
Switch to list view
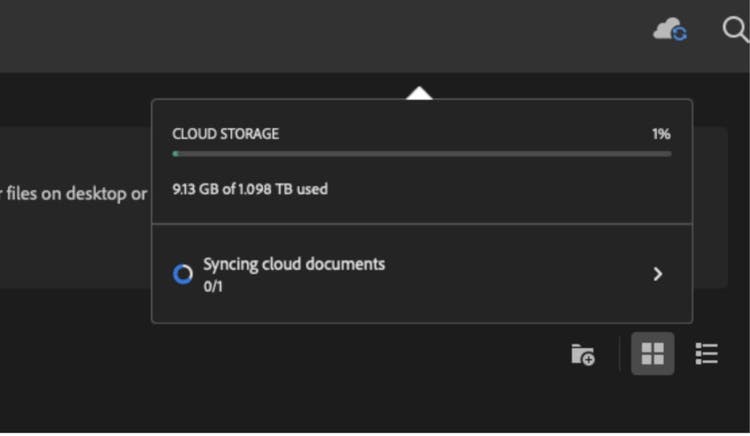tap(707, 354)
